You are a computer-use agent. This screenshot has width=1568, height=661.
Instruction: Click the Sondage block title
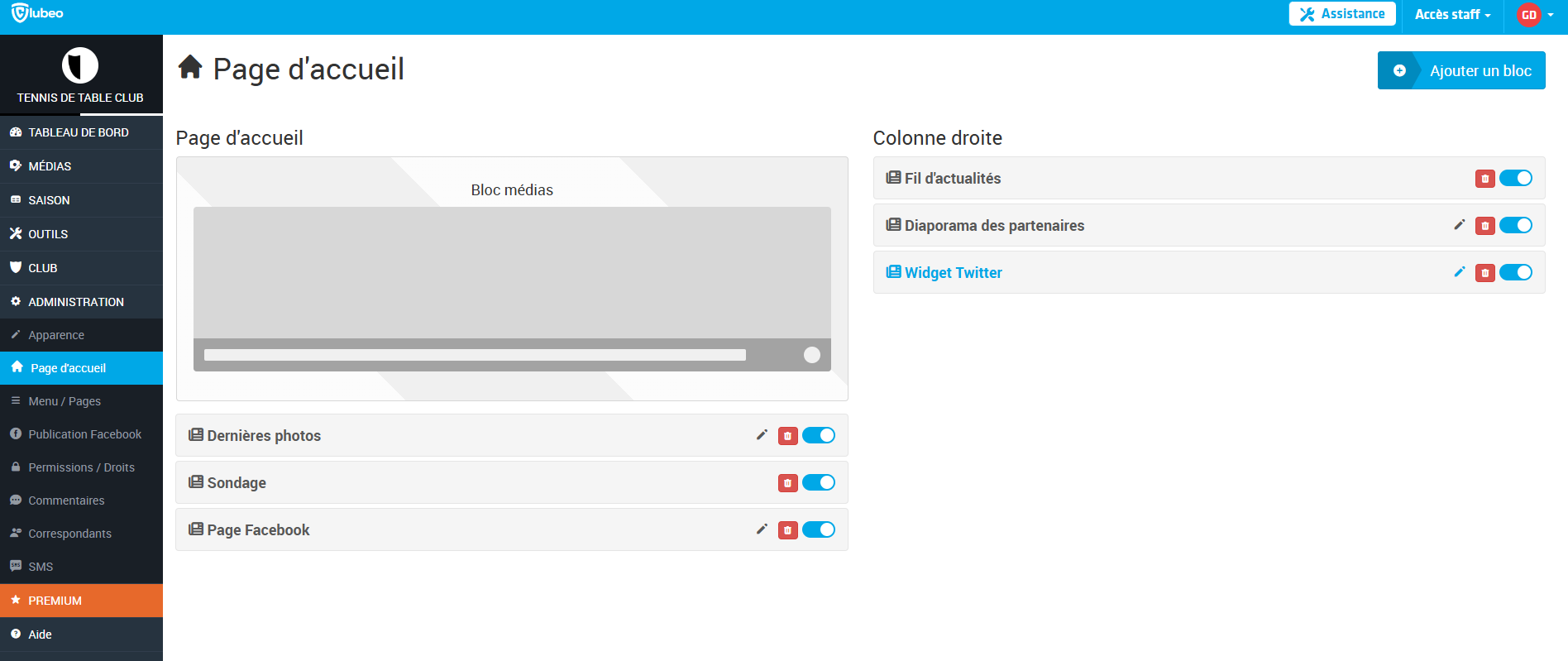pyautogui.click(x=237, y=483)
